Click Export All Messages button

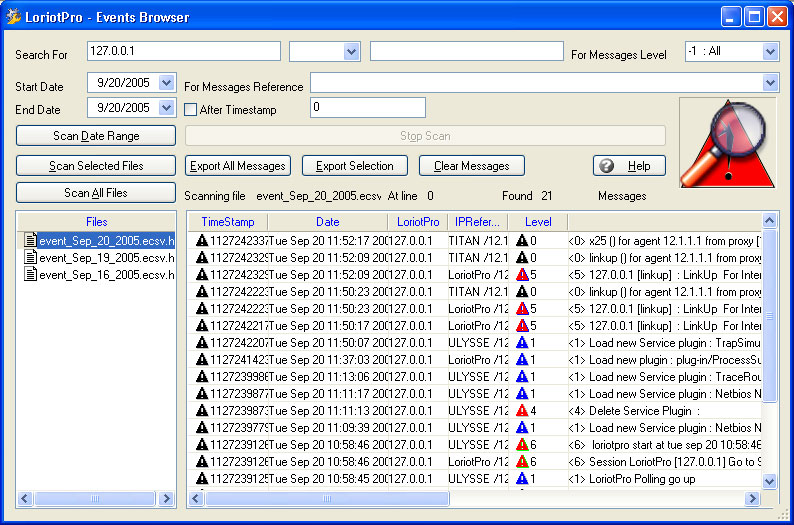coord(237,166)
